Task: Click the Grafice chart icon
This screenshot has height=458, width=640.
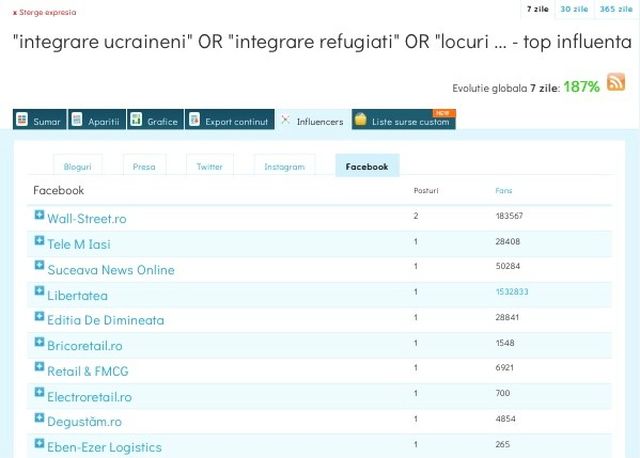Action: point(136,119)
